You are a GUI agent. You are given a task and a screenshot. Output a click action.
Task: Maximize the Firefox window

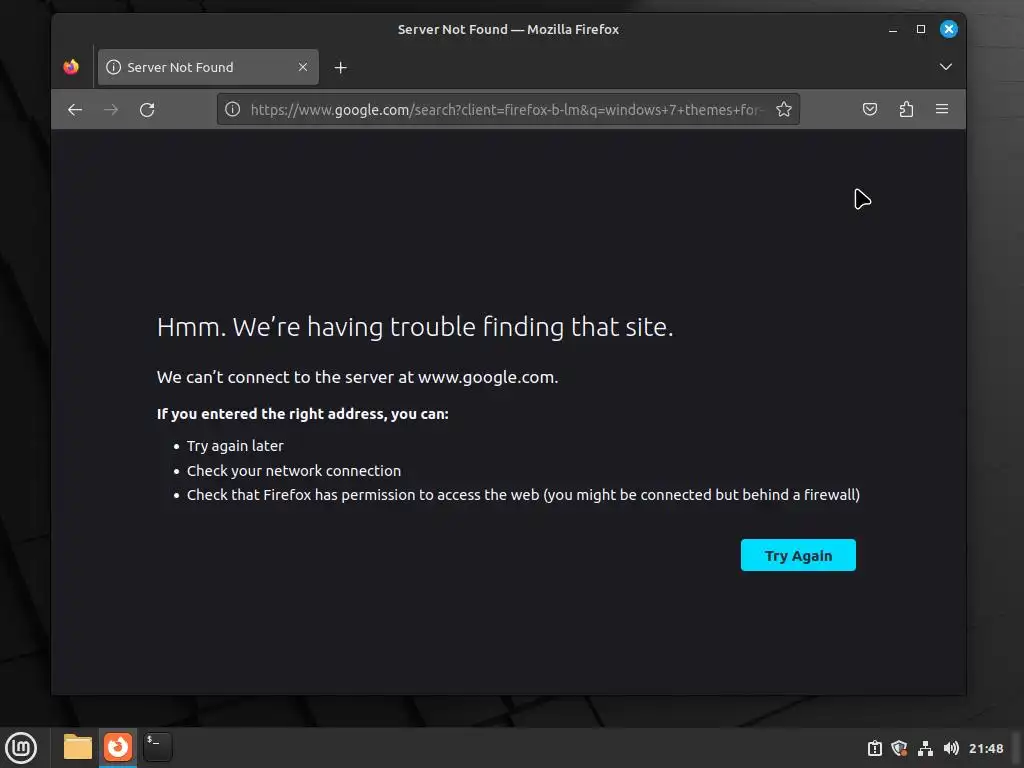tap(921, 29)
